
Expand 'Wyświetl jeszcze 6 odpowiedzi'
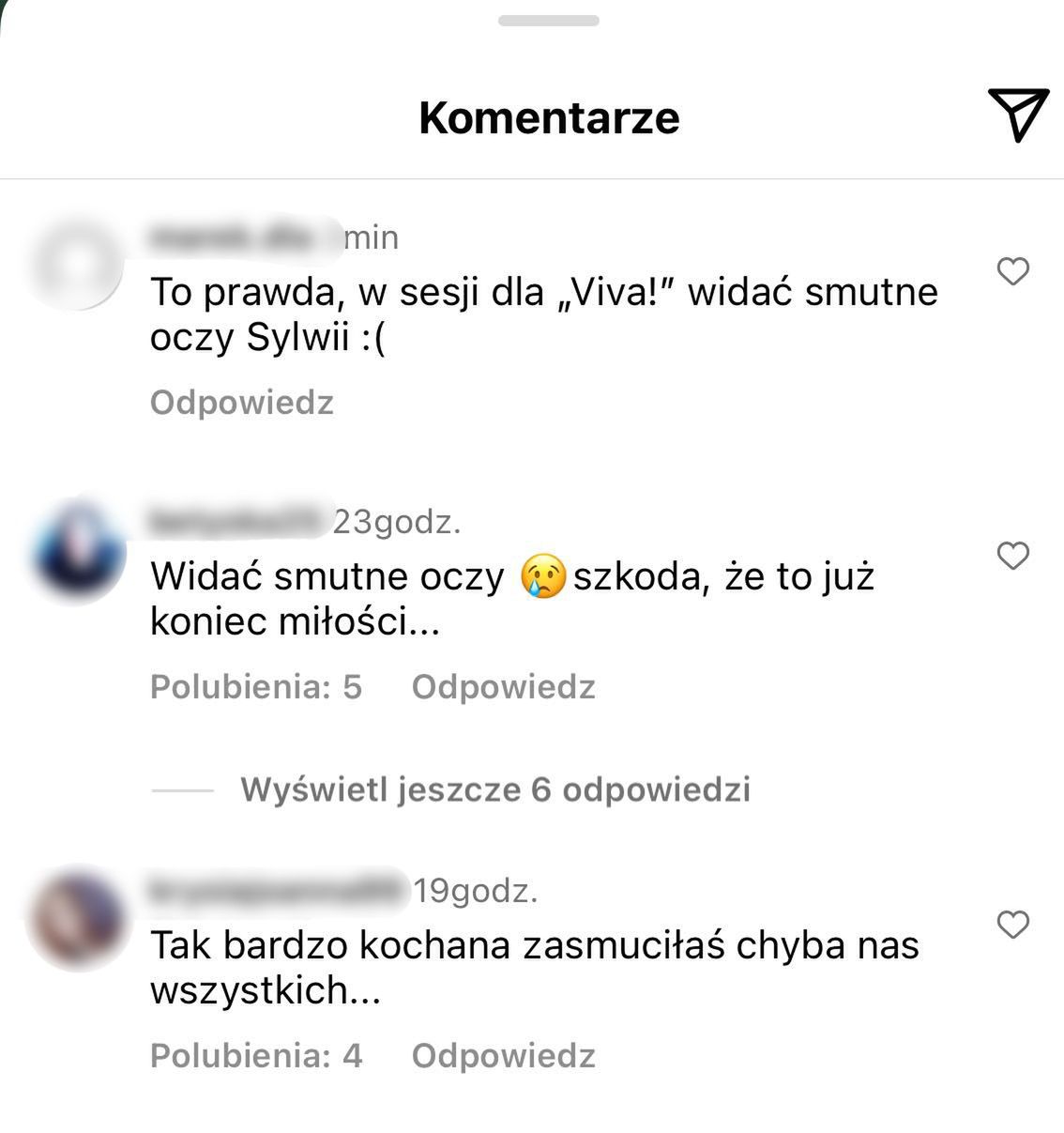click(495, 789)
